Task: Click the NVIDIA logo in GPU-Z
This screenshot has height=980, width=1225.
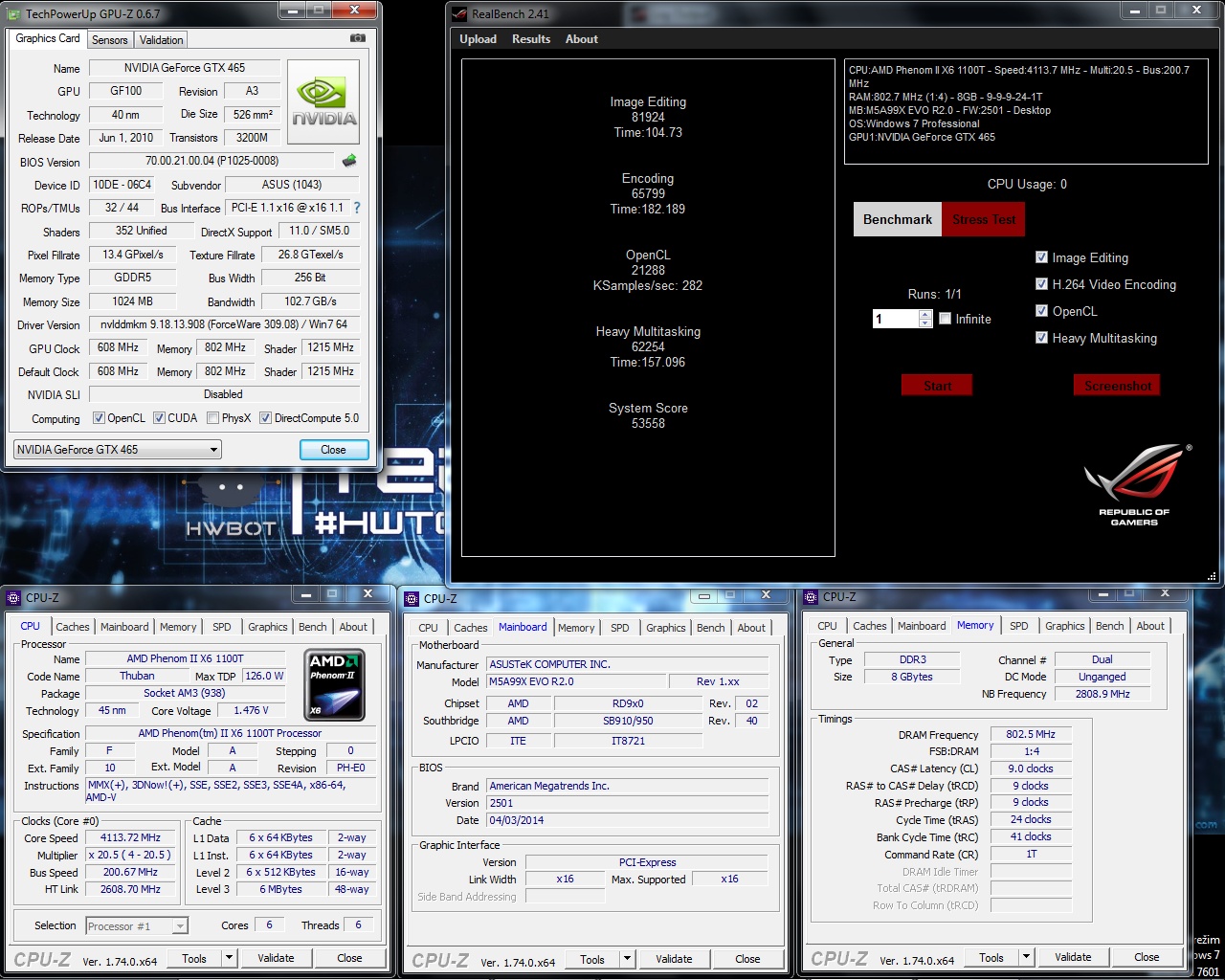Action: tap(323, 101)
